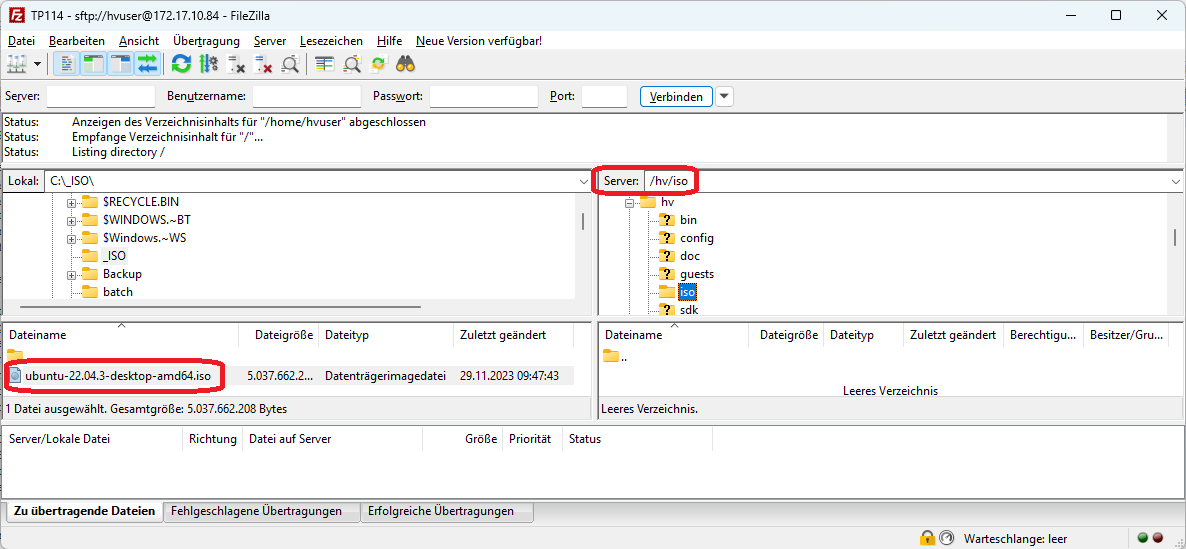Select the doc remote folder
1186x549 pixels.
point(690,256)
